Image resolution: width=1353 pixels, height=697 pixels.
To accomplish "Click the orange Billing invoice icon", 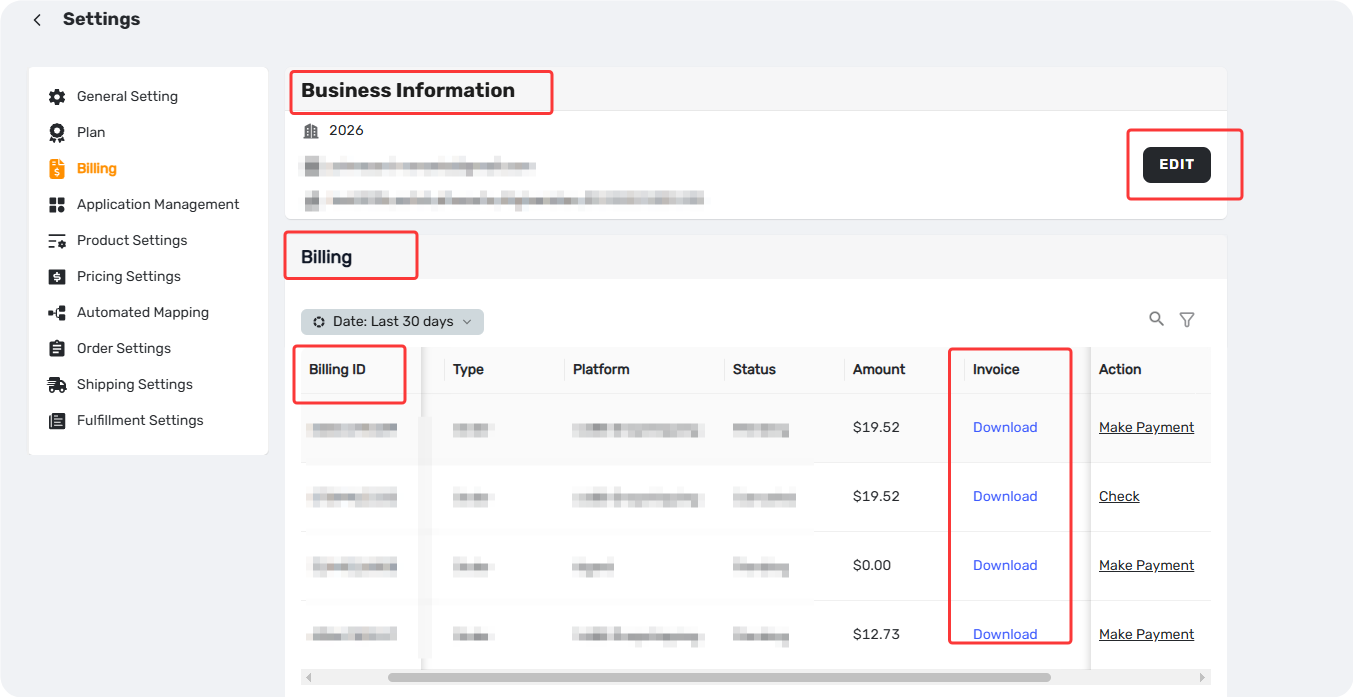I will click(x=57, y=169).
